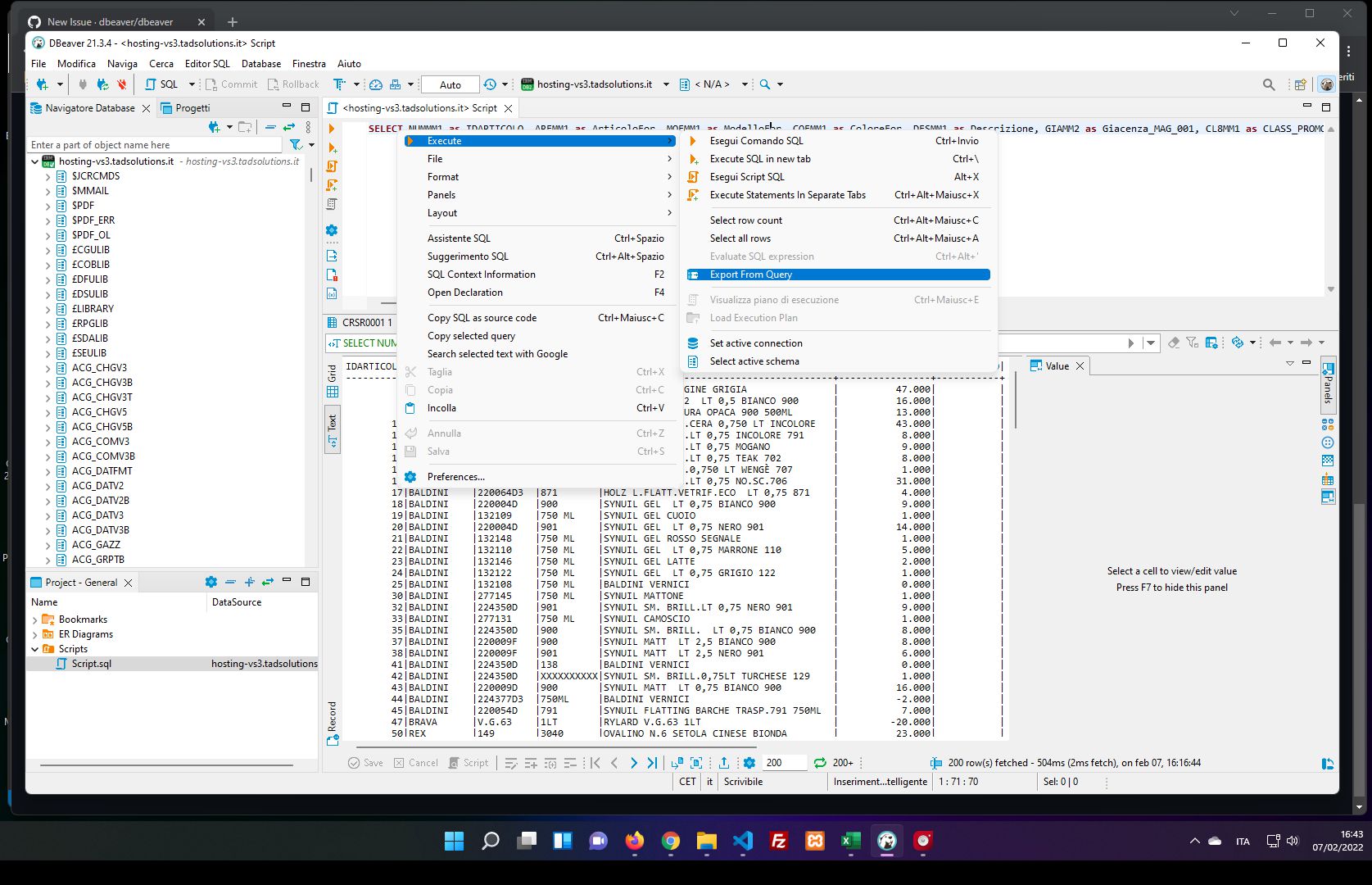1372x885 pixels.
Task: Click the transaction mode 'T' icon
Action: [339, 84]
